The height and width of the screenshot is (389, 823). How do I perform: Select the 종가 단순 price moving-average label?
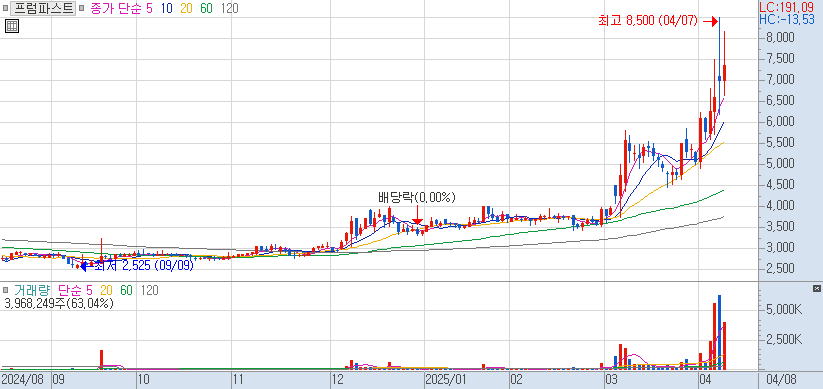tap(115, 8)
